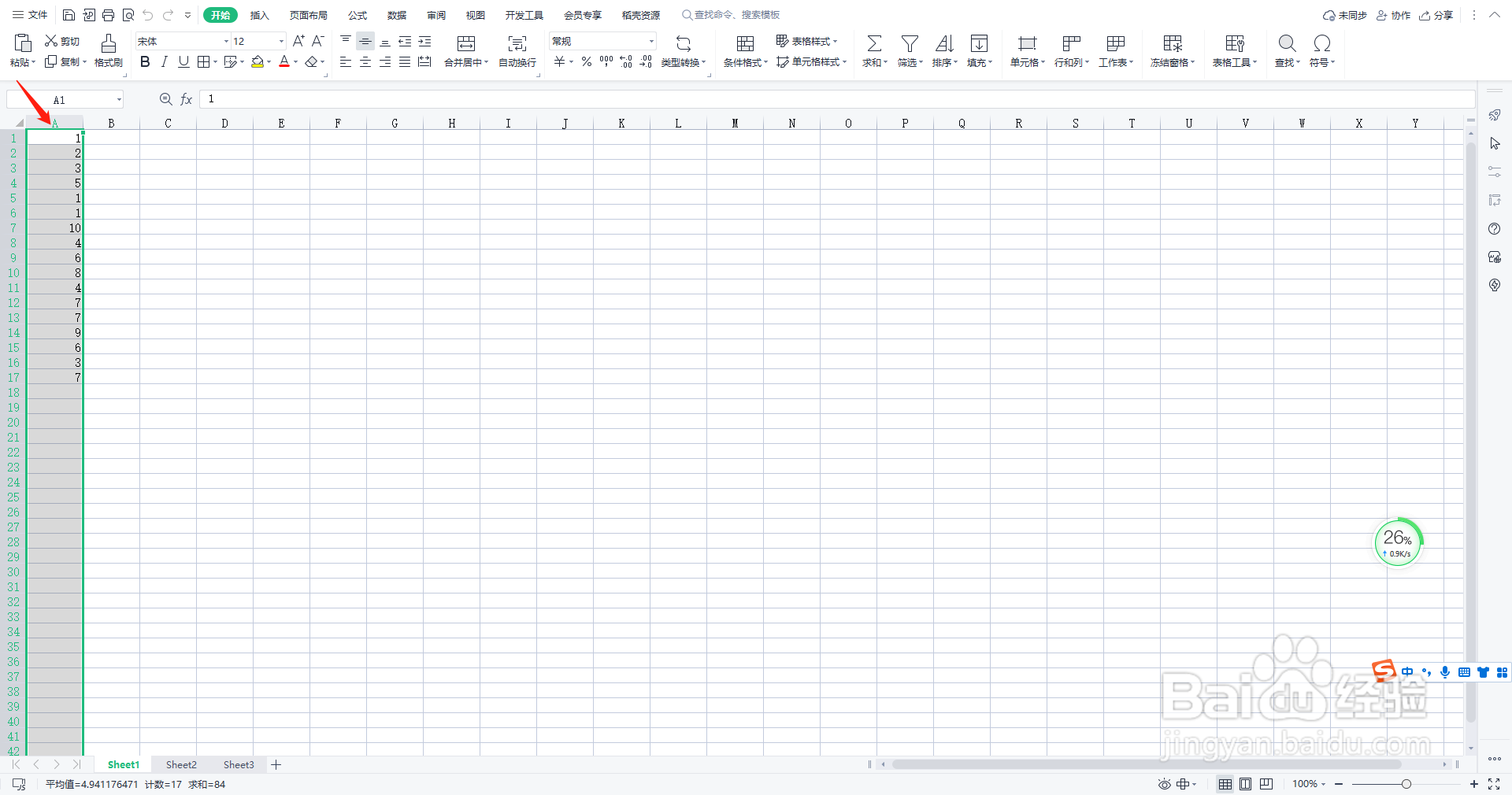The height and width of the screenshot is (795, 1512).
Task: Click the Cut scissors icon
Action: click(x=51, y=41)
